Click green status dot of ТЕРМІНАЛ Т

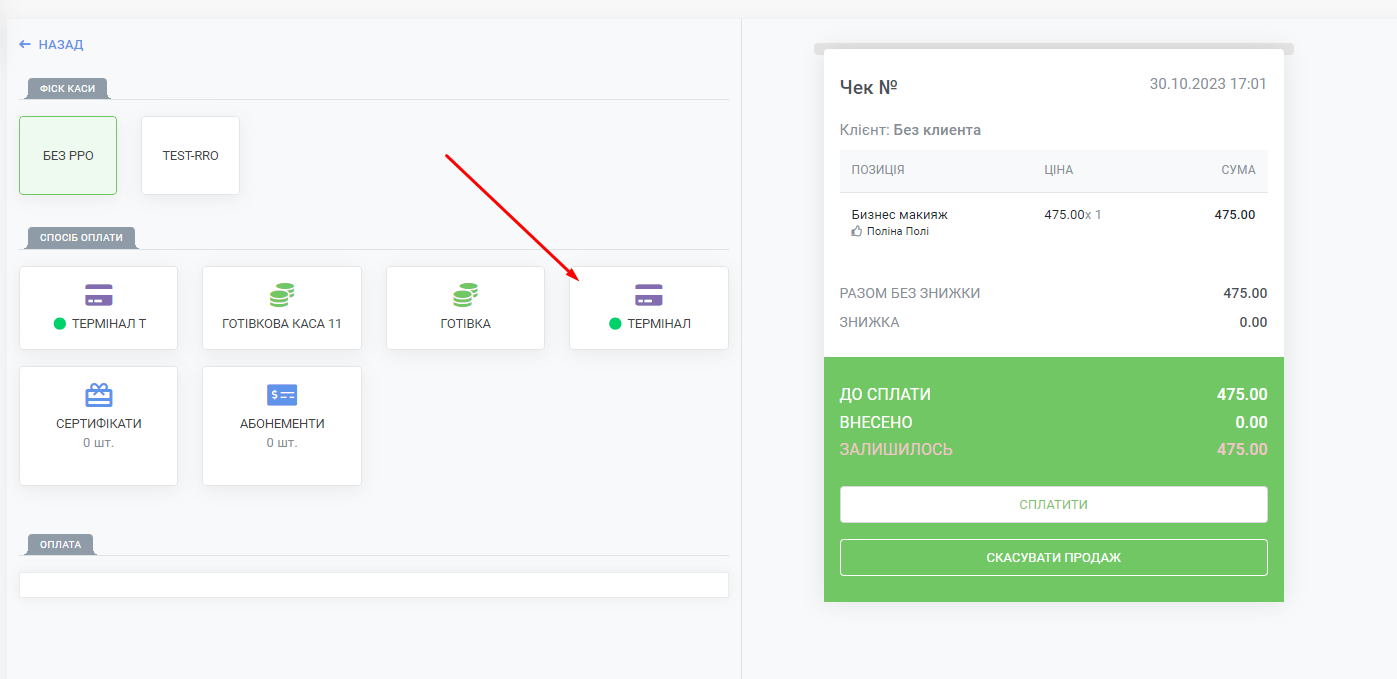[59, 324]
